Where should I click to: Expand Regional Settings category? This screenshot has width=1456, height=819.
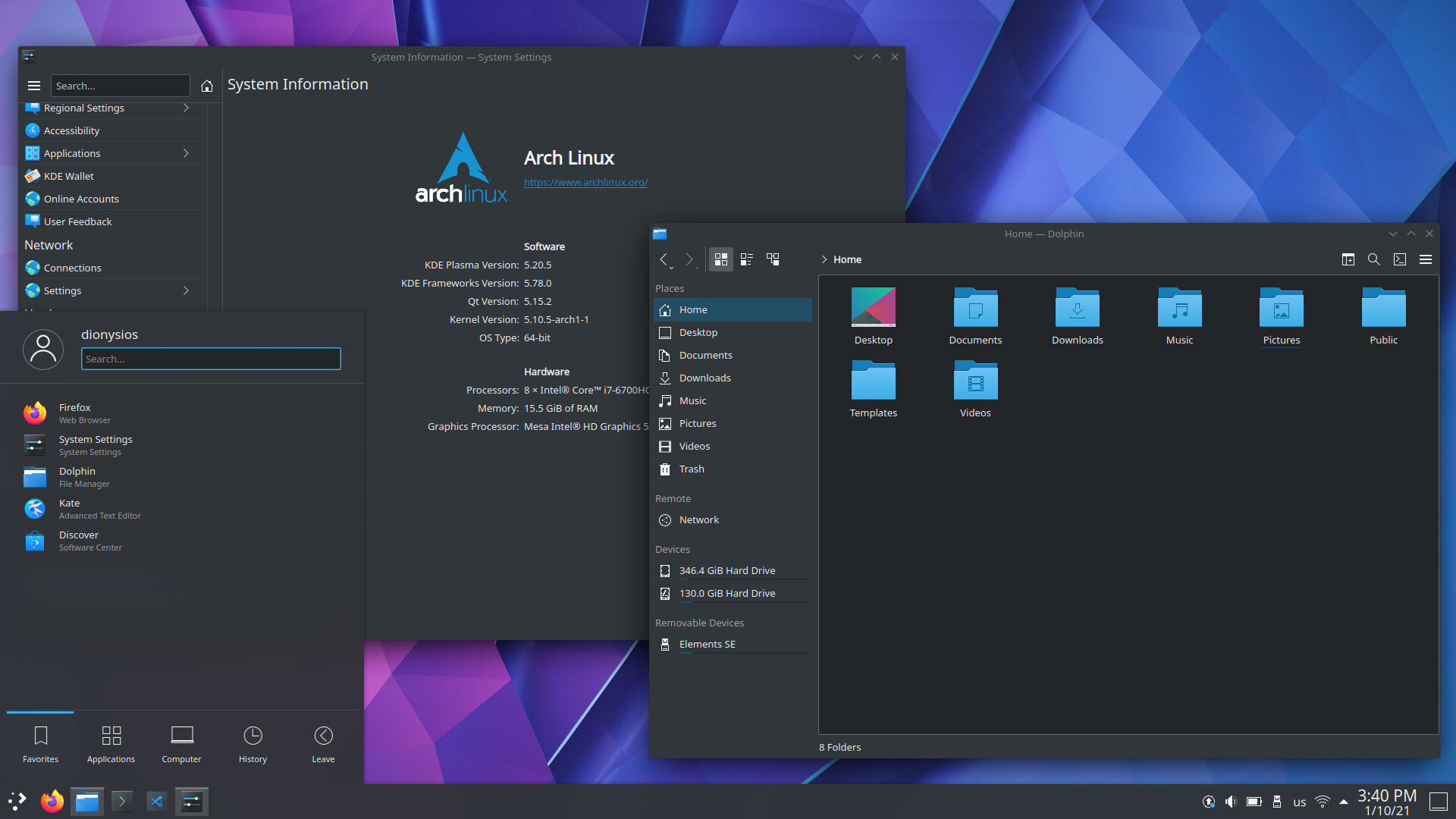(x=186, y=108)
